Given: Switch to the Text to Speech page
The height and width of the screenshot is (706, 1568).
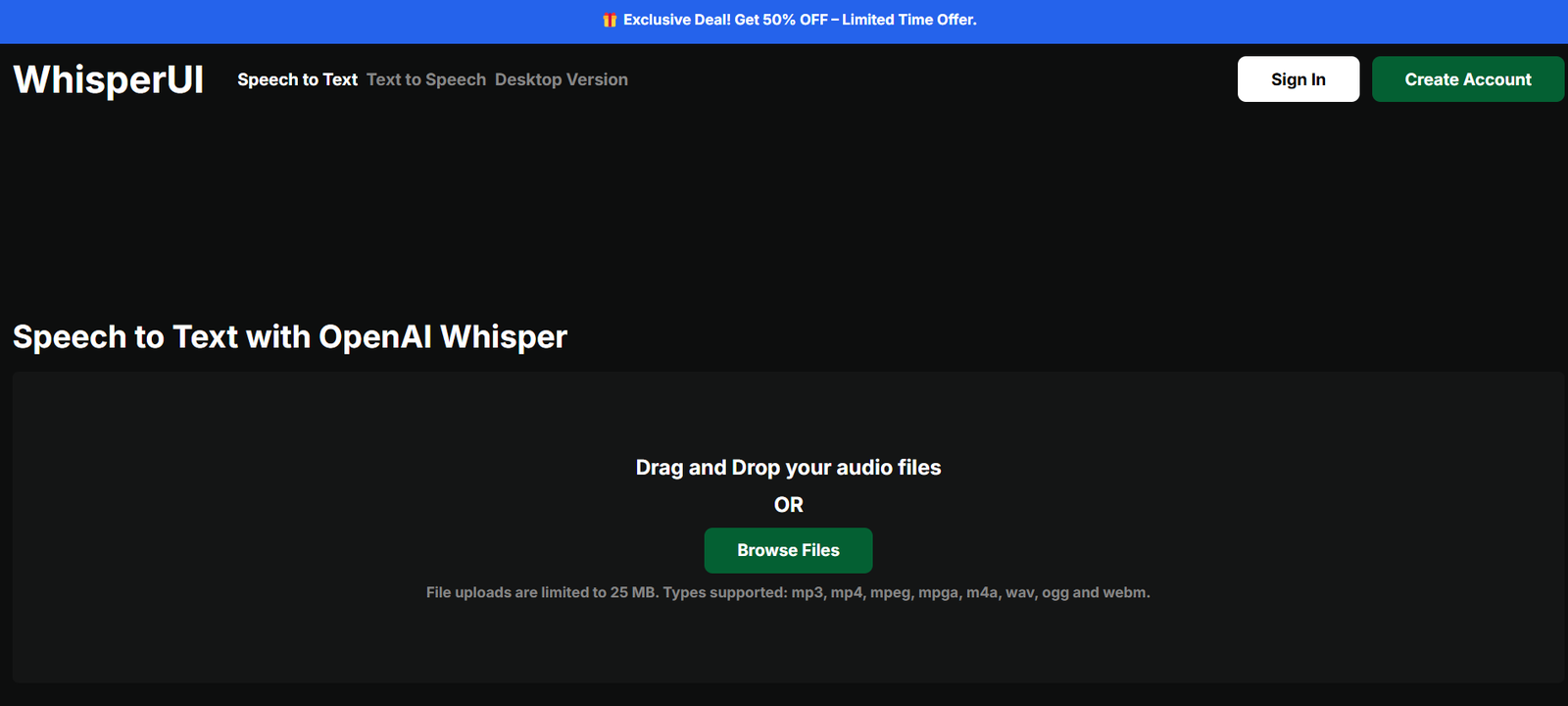Looking at the screenshot, I should coord(426,79).
